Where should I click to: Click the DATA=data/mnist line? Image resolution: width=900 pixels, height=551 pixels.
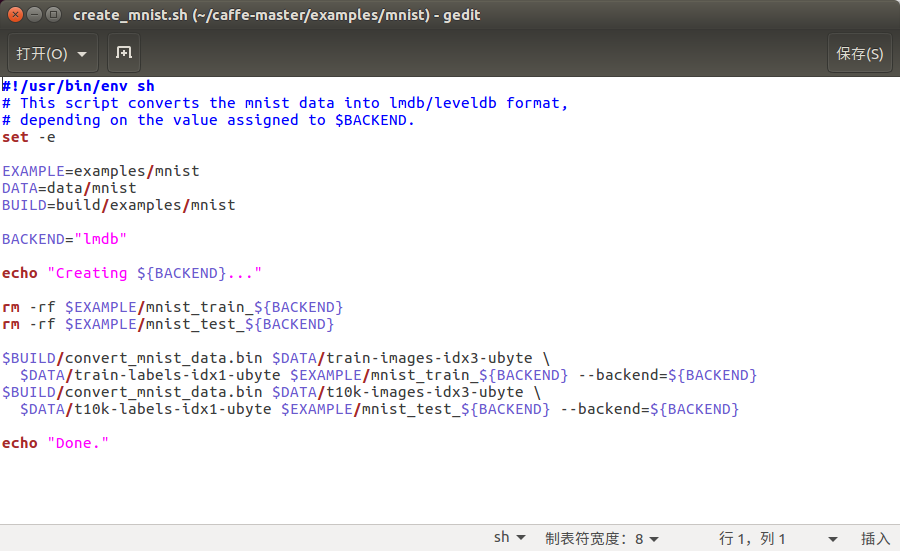[x=69, y=188]
